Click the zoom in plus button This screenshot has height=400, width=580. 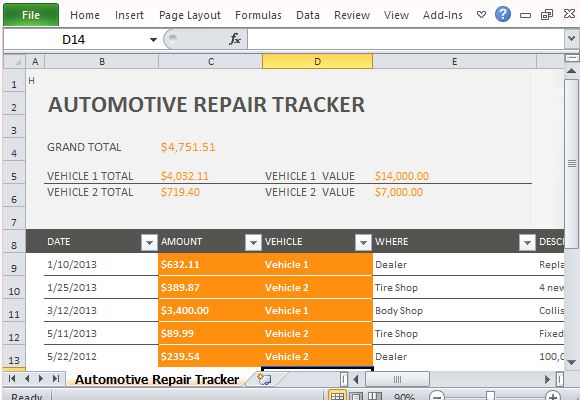click(553, 397)
